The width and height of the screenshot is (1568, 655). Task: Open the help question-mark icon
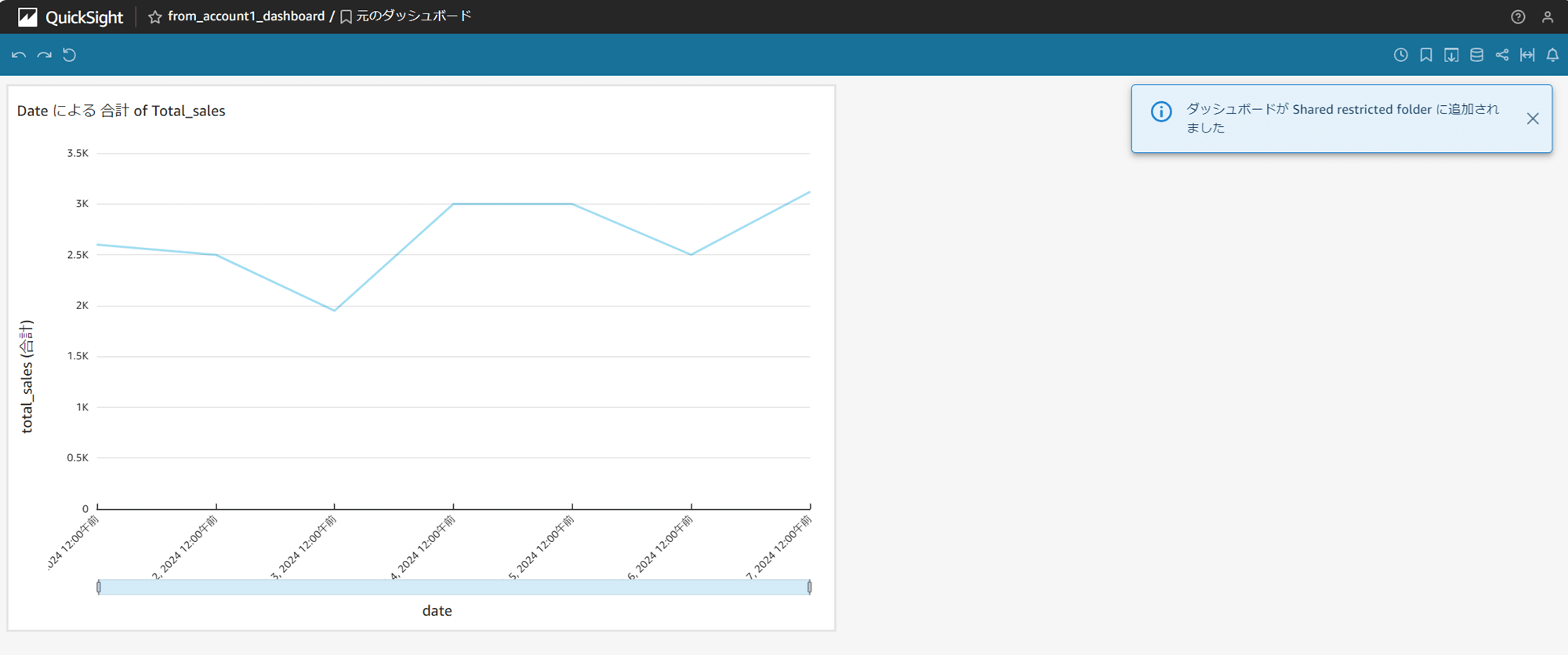point(1518,16)
